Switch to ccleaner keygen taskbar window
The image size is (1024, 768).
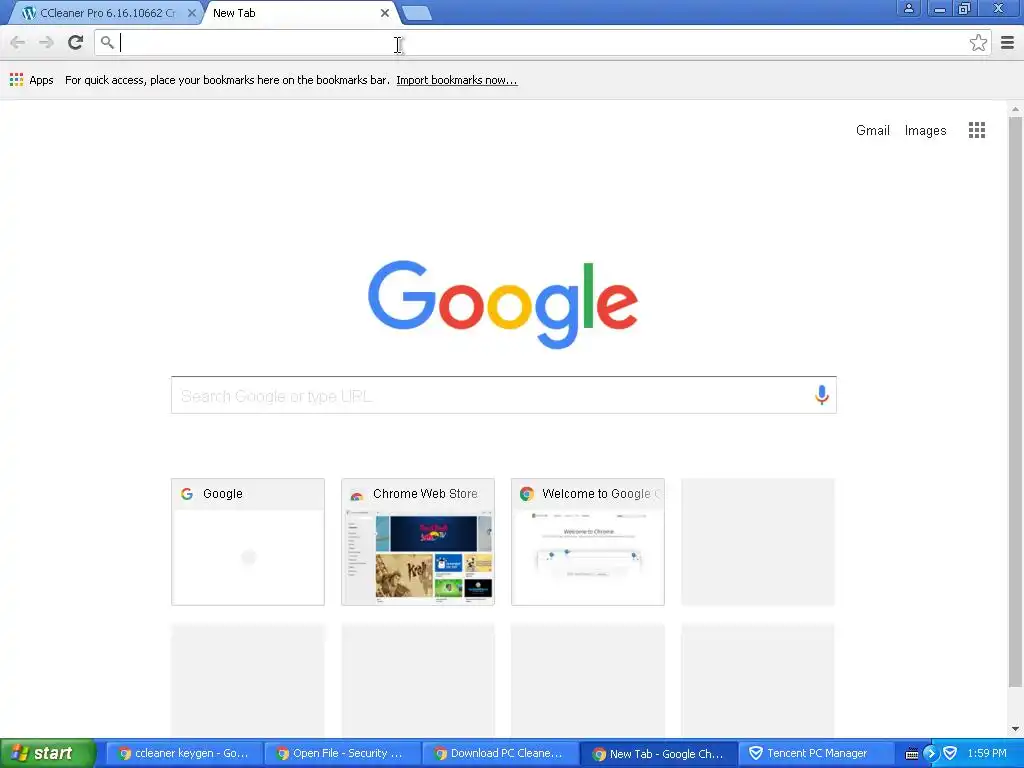[184, 754]
